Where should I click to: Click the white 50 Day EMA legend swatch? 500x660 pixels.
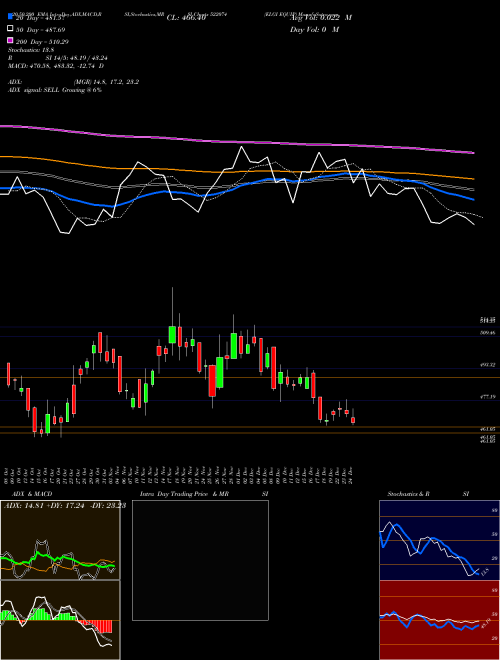[x=11, y=29]
